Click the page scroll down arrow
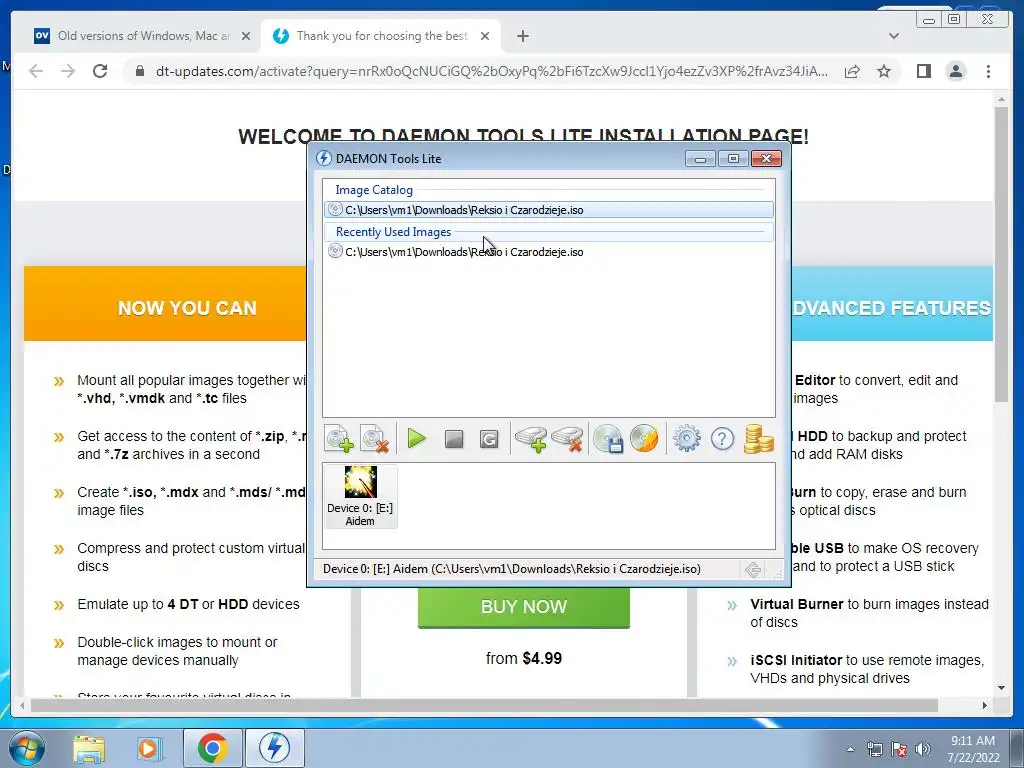1024x768 pixels. 1001,688
